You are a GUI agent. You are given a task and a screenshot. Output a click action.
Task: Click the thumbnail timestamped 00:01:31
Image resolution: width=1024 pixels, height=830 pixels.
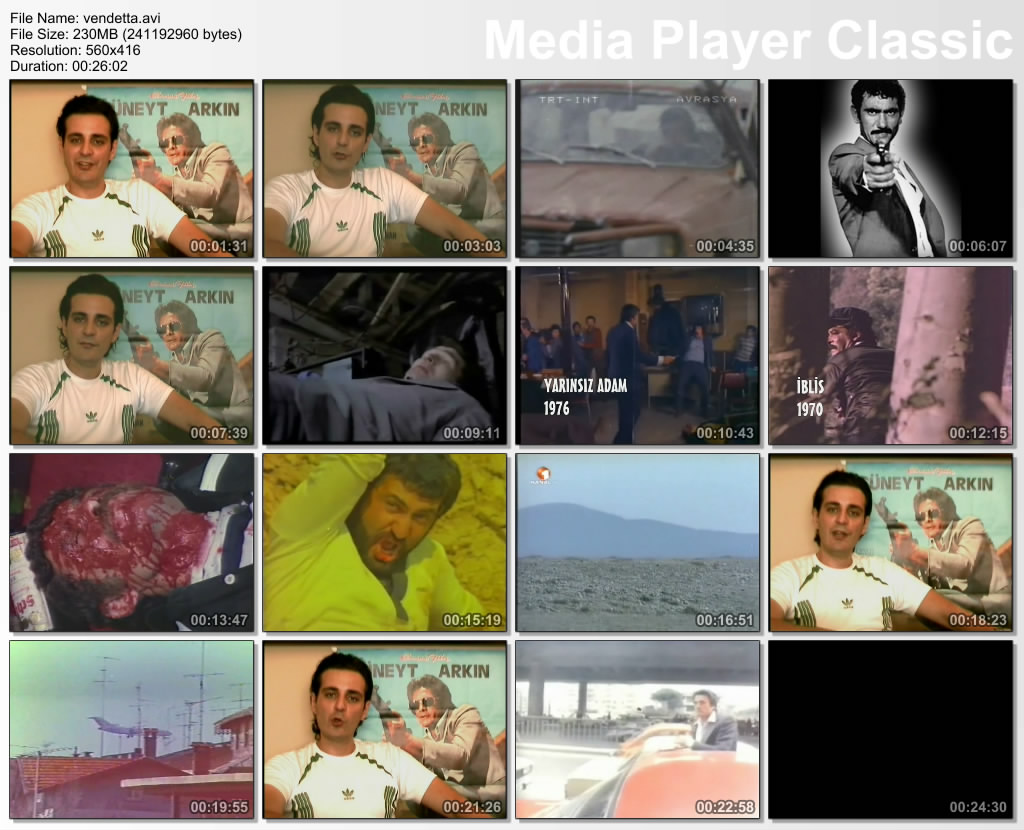132,169
